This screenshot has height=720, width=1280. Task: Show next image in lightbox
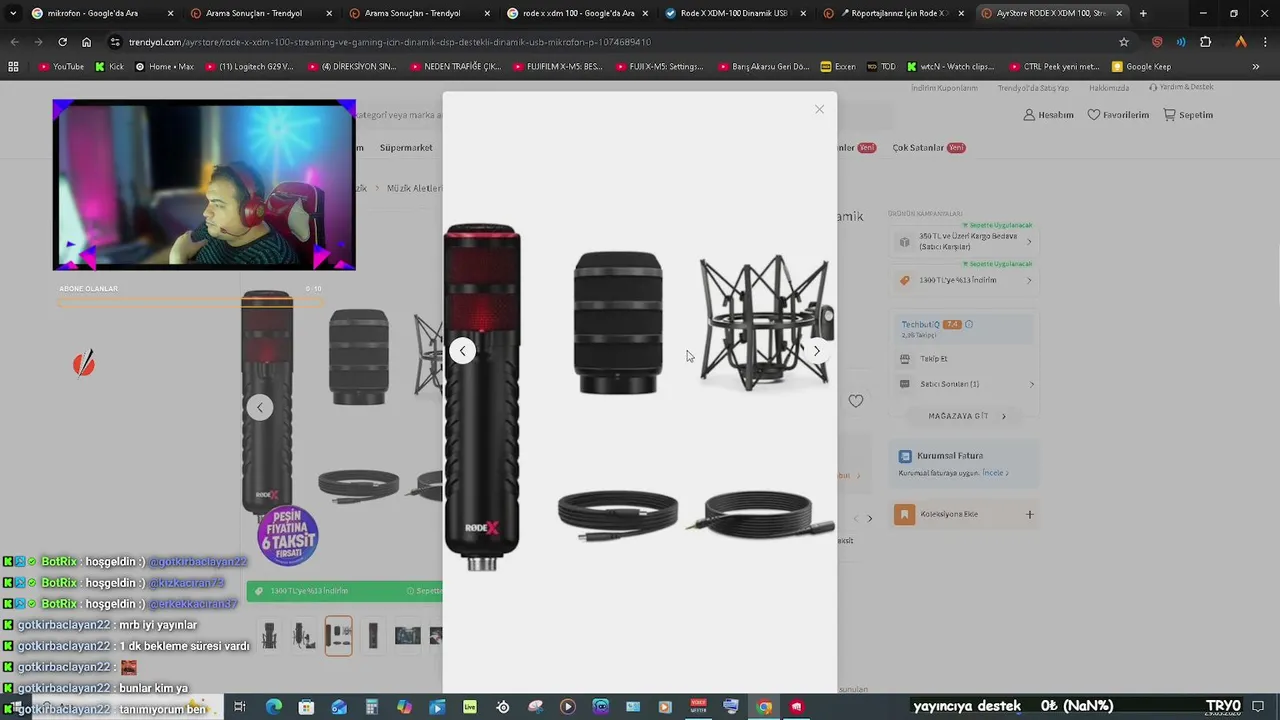pyautogui.click(x=816, y=351)
